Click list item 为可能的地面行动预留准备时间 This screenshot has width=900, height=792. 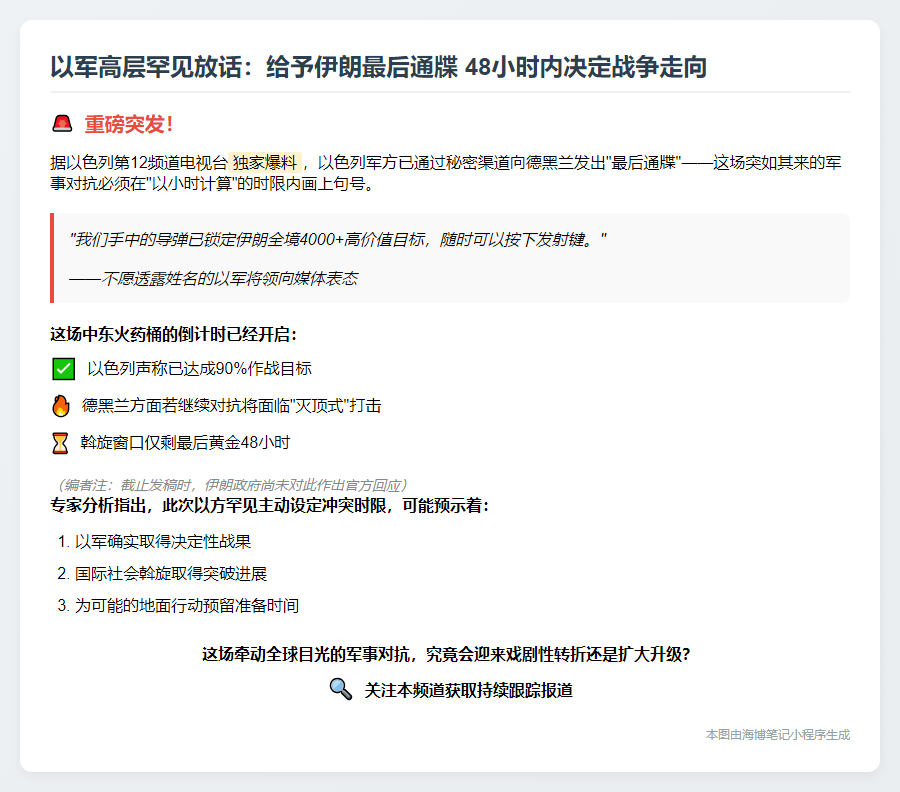[x=186, y=606]
